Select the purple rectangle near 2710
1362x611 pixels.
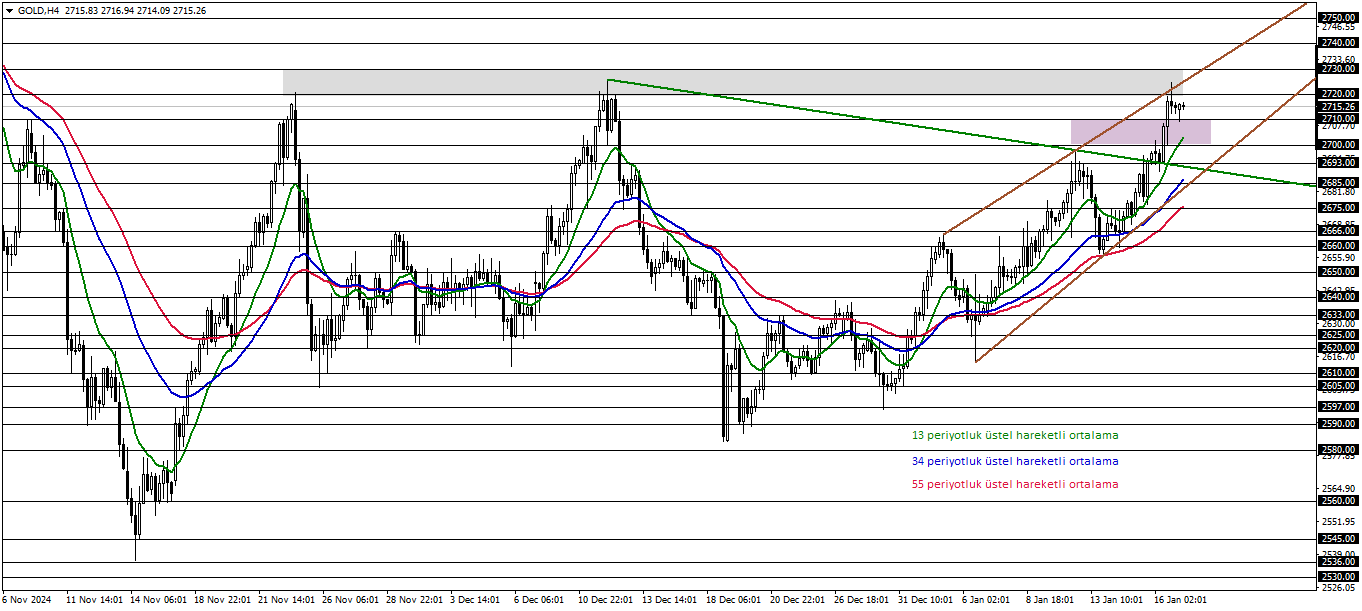click(x=1140, y=131)
